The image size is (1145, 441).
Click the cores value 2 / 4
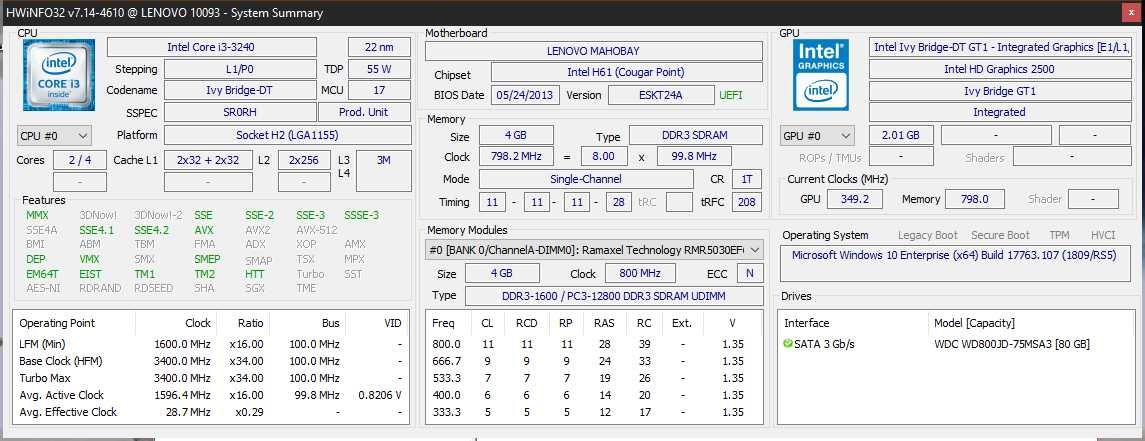tap(80, 160)
